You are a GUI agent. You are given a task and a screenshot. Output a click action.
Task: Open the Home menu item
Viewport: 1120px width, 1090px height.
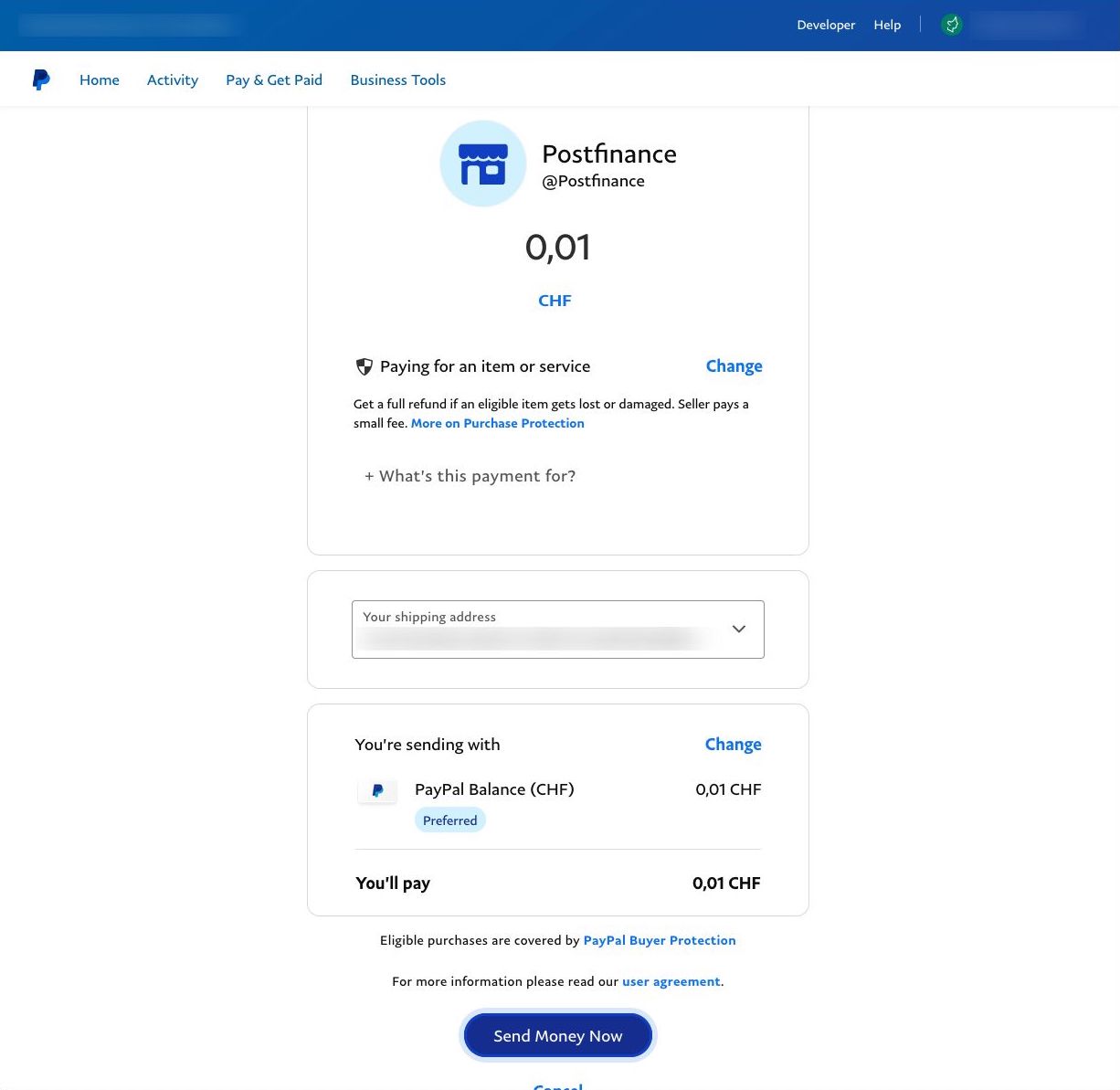pyautogui.click(x=100, y=79)
